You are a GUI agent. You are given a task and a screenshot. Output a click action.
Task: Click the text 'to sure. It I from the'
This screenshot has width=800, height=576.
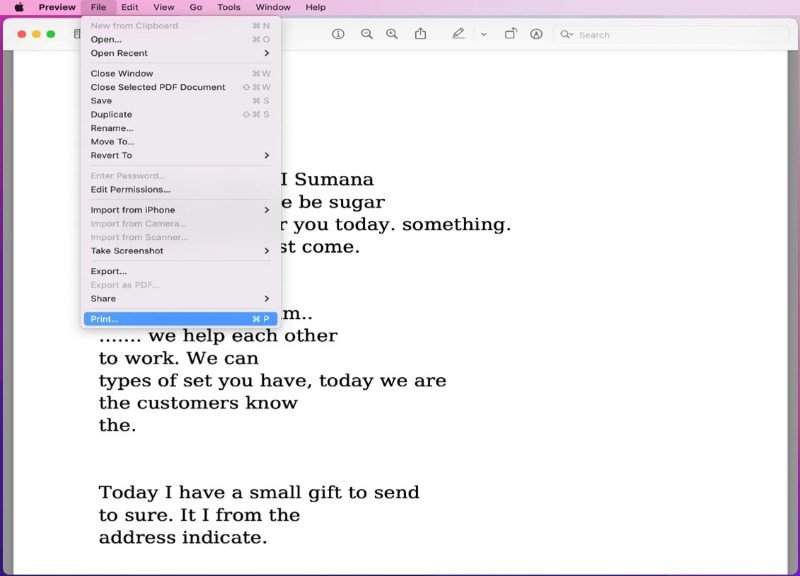[x=199, y=515]
